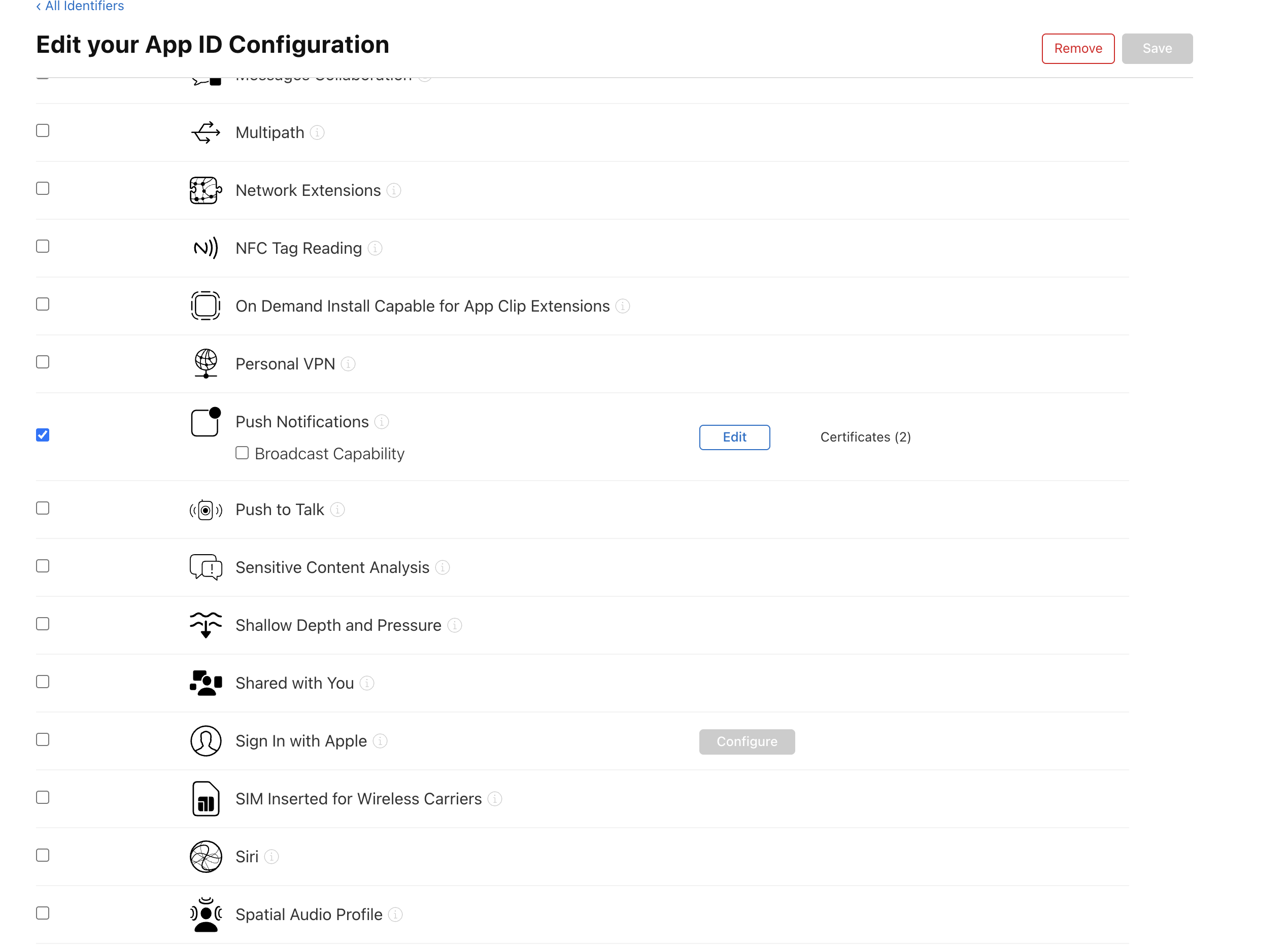1288x948 pixels.
Task: Click the Network Extensions puzzle icon
Action: click(206, 190)
